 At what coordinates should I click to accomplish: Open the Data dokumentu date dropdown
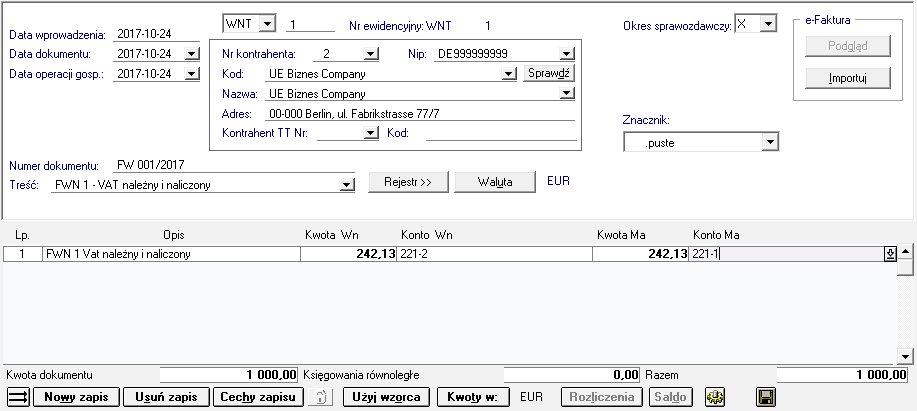point(192,54)
